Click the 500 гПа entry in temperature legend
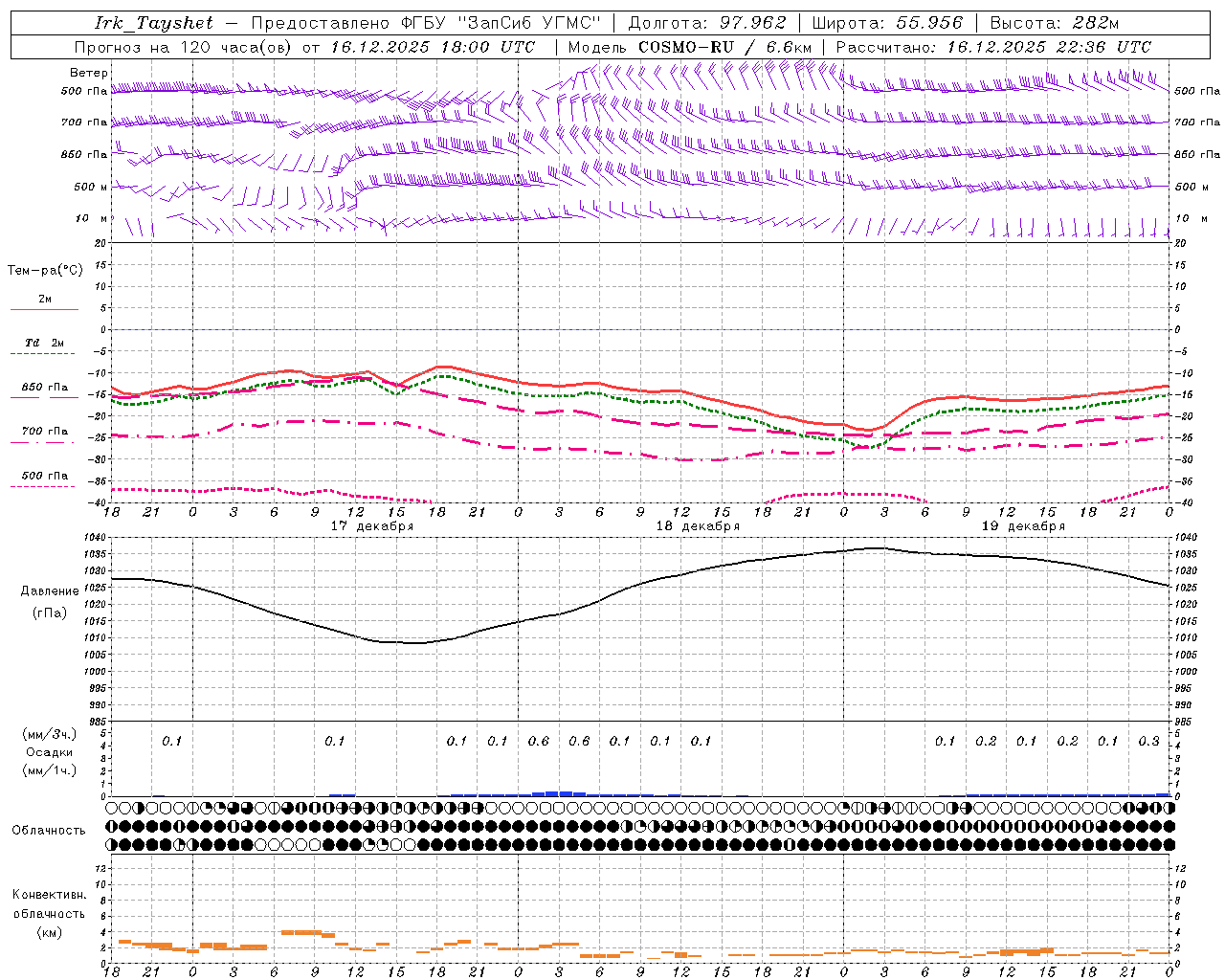Viewport: 1225px width, 980px height. (x=45, y=476)
